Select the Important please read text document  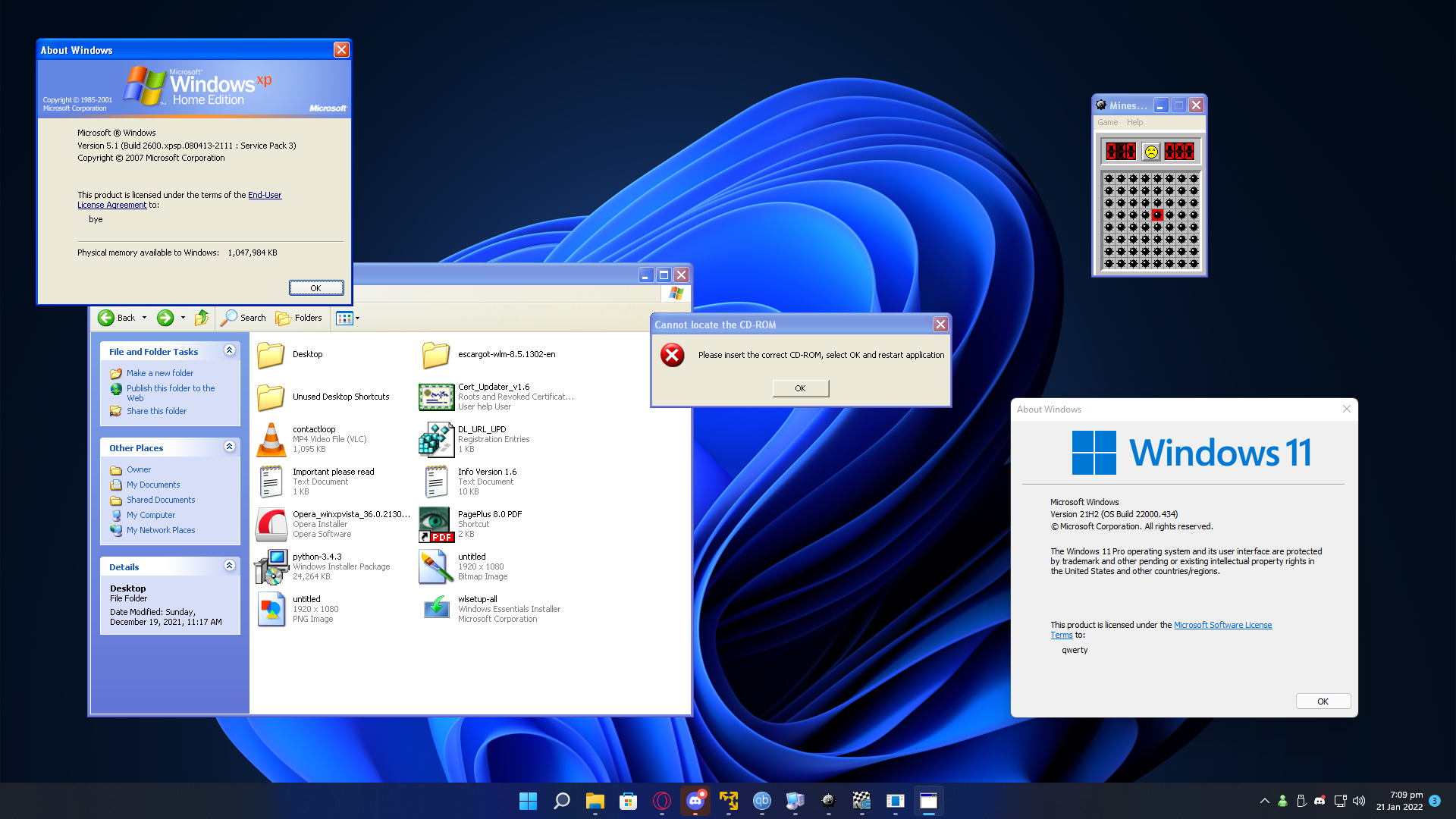271,482
